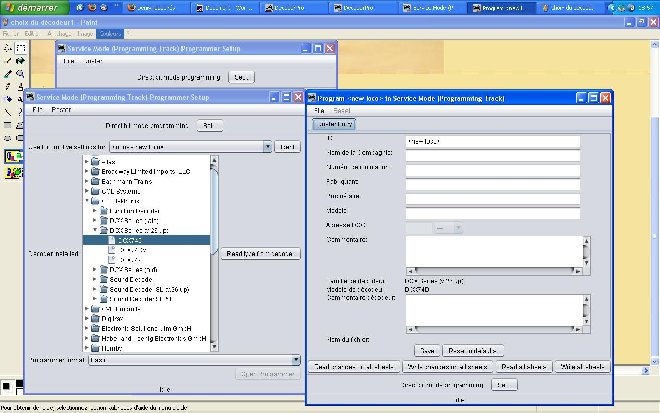
Task: Choose the Rectangle shape tool in Paint
Action: point(8,125)
